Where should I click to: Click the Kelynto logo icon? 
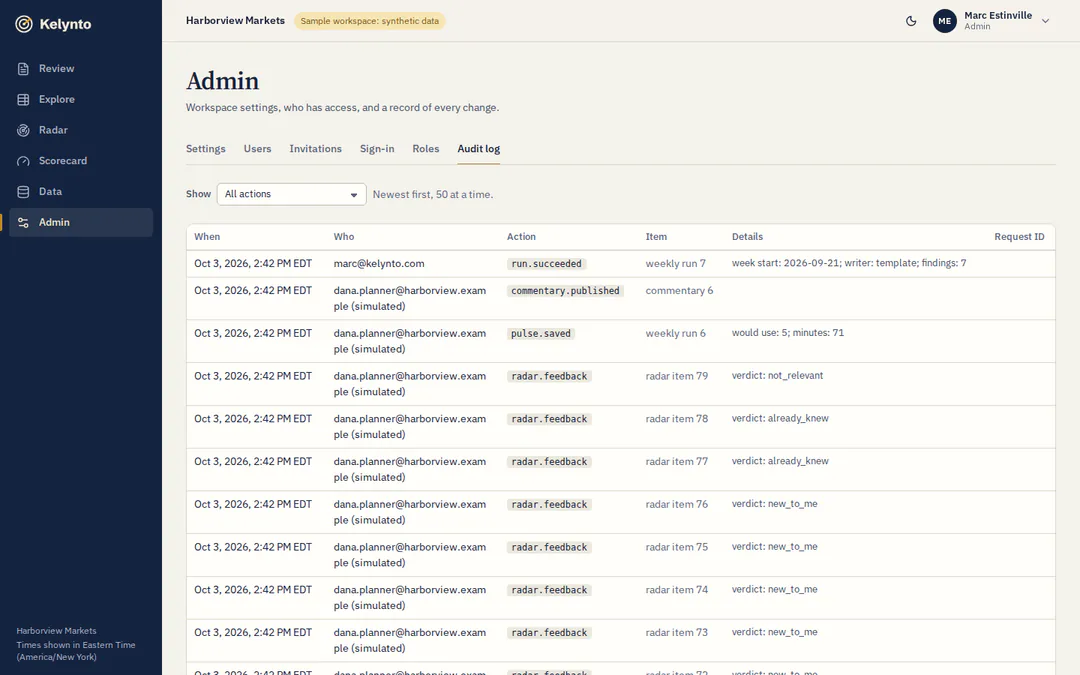pyautogui.click(x=24, y=24)
